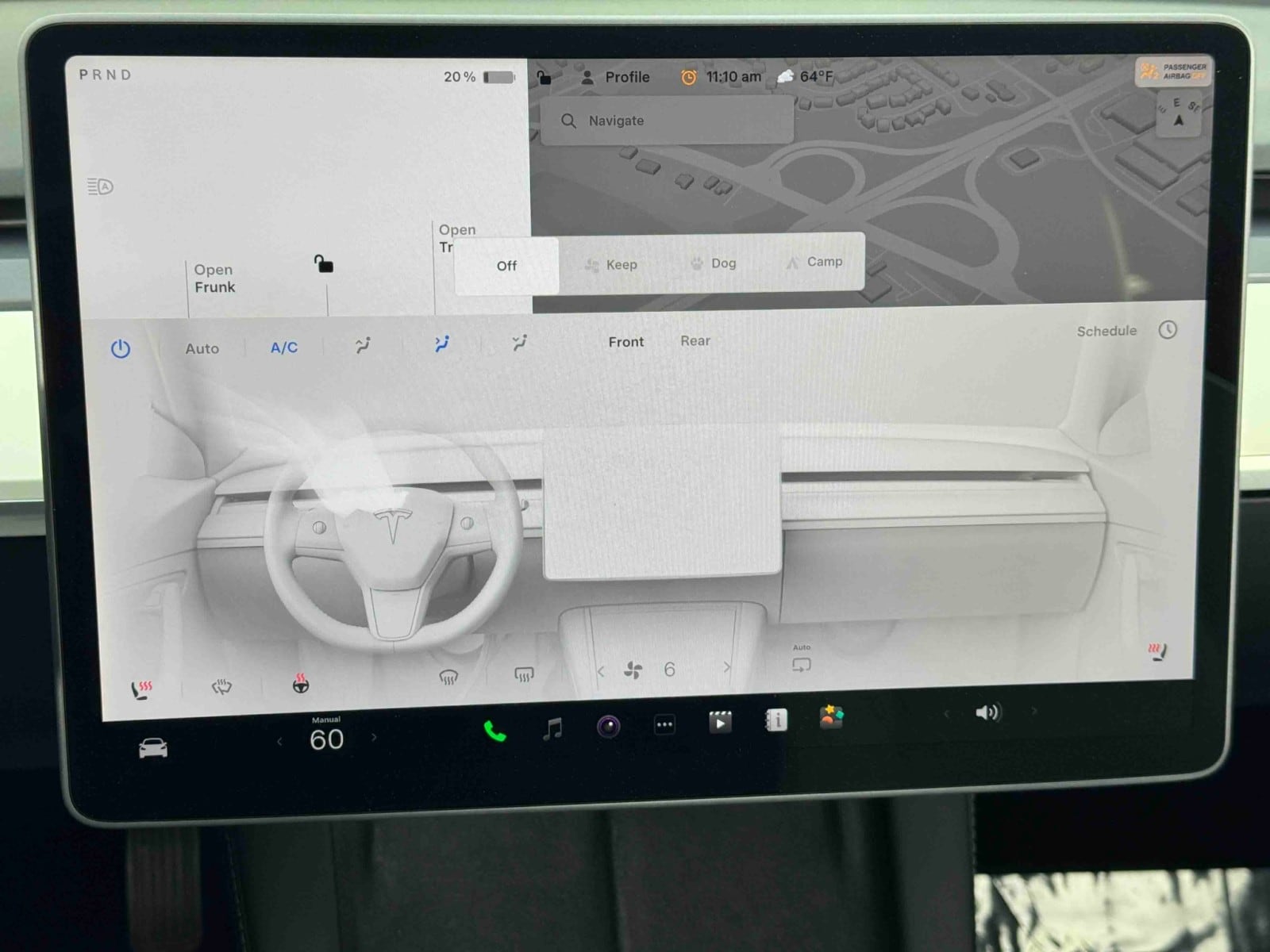Turn on steering wheel heater

click(x=301, y=684)
